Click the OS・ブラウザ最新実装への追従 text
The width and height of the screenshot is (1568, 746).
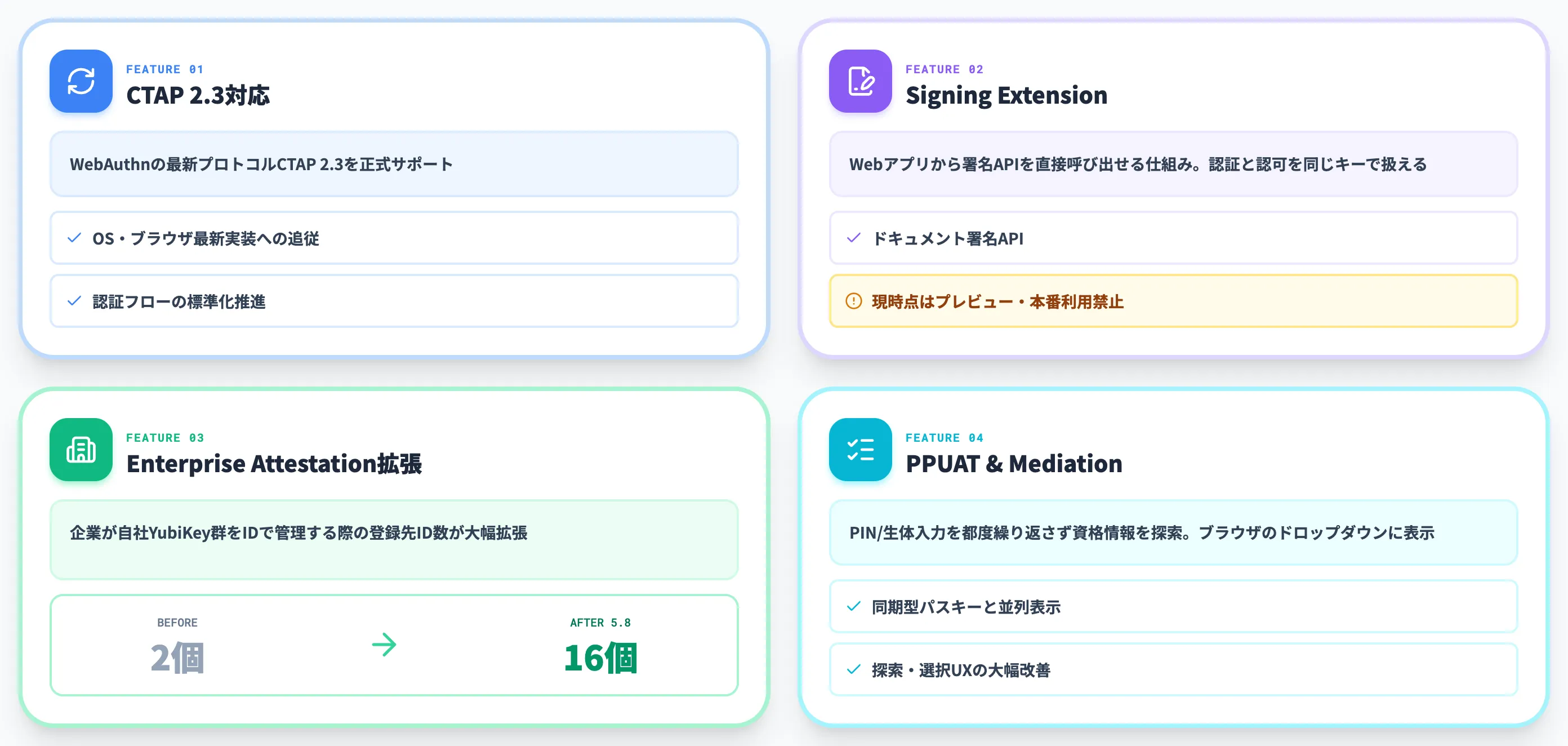pos(206,239)
